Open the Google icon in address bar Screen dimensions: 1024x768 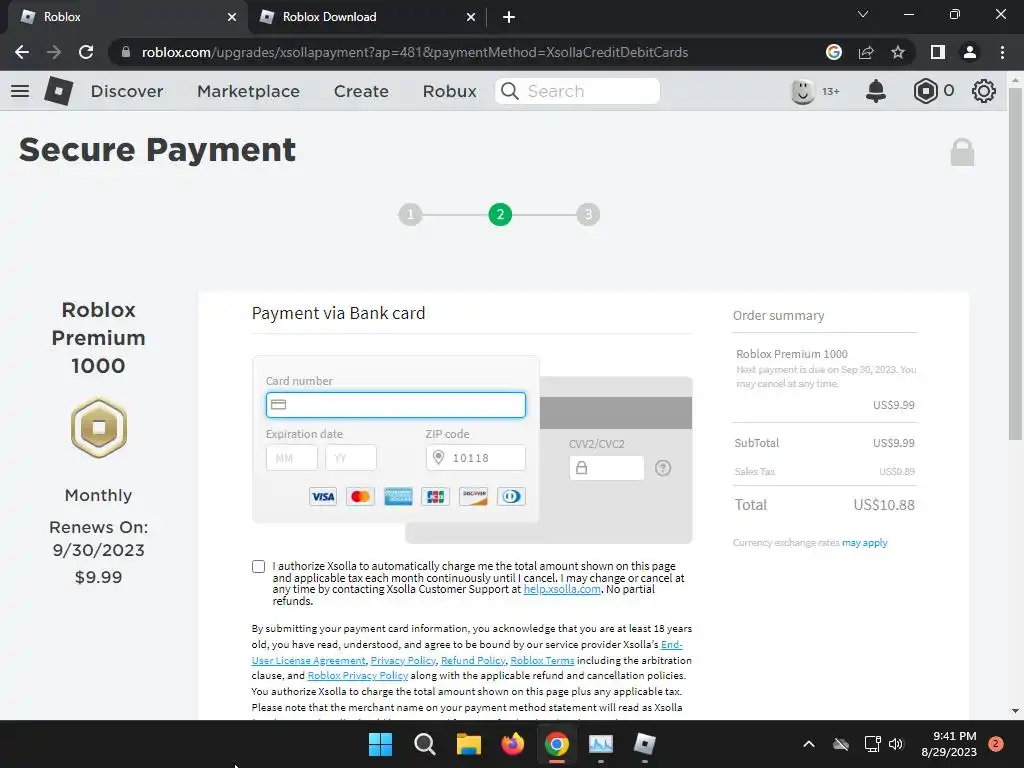click(x=833, y=52)
